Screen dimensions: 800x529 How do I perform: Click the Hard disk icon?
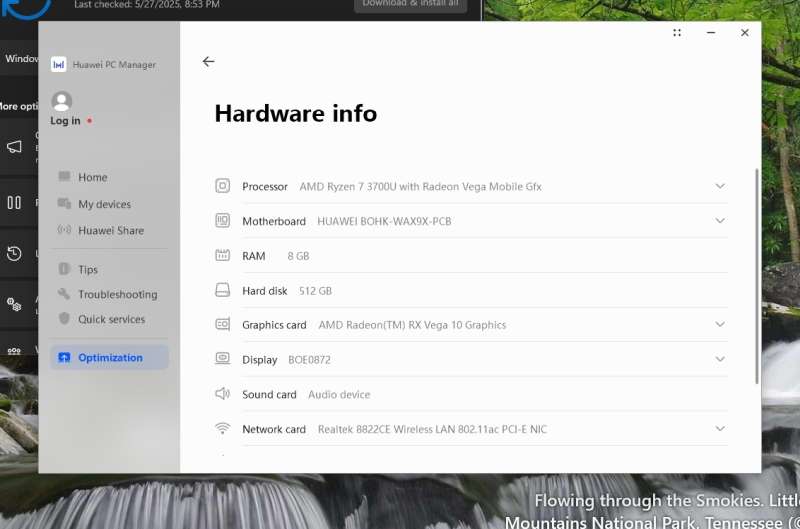click(222, 290)
